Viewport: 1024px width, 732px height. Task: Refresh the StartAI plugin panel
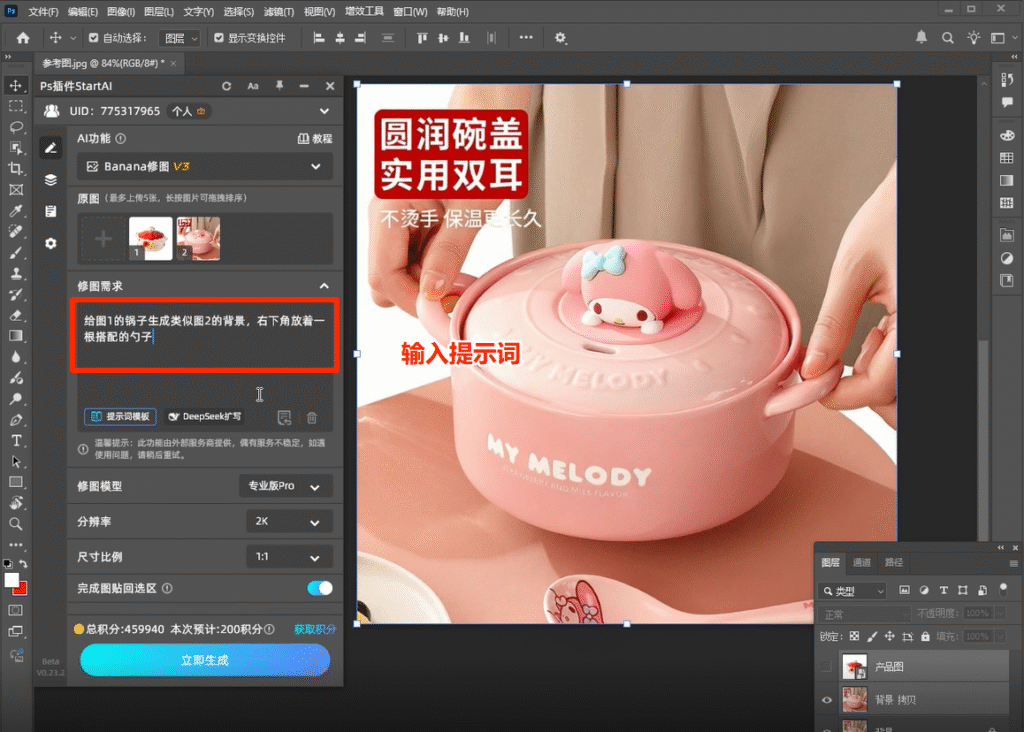coord(227,86)
